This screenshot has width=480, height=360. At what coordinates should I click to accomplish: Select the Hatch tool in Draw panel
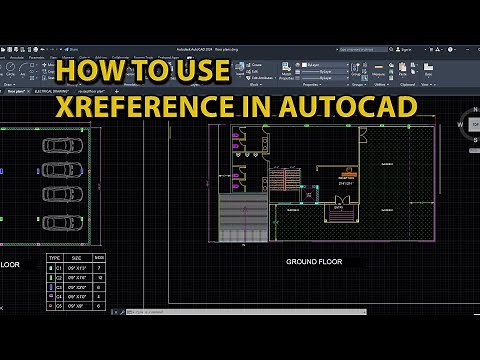[x=32, y=78]
